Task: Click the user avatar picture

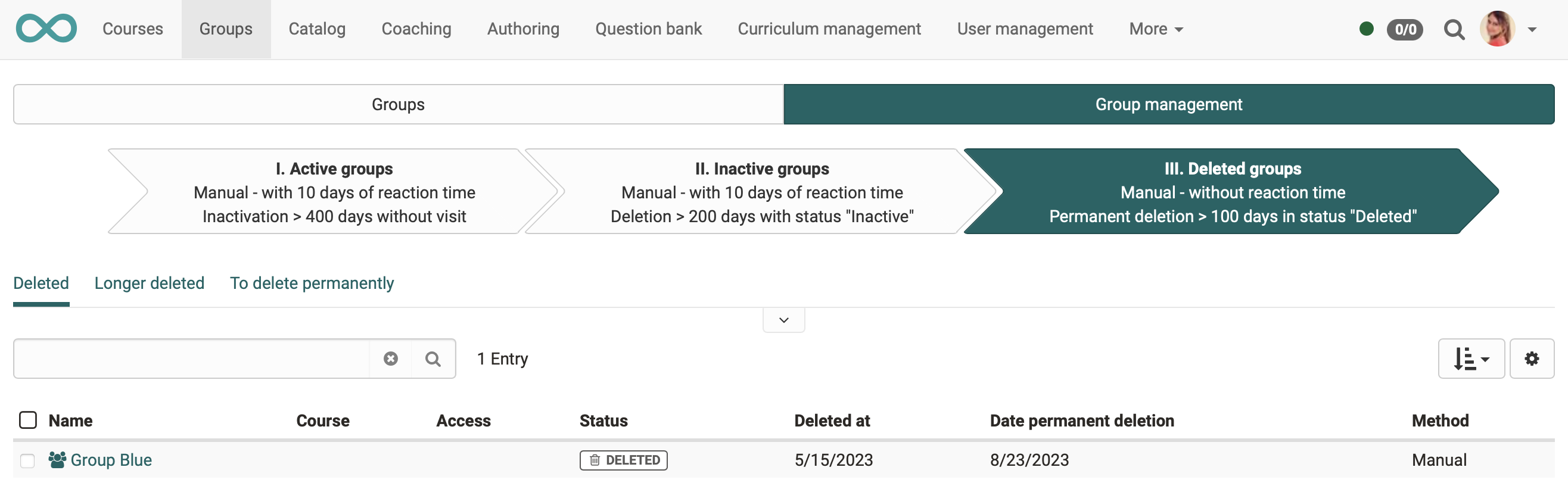Action: [1497, 29]
